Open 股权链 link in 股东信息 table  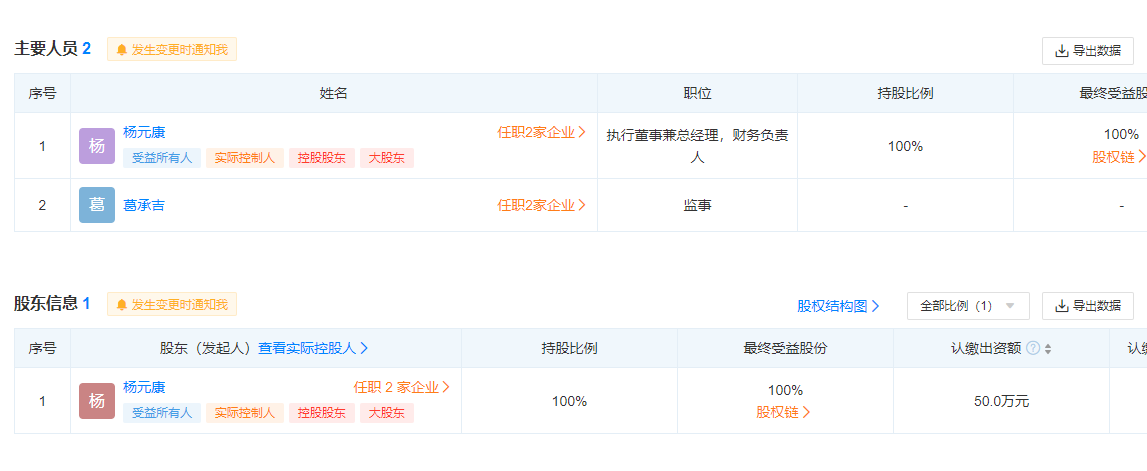783,411
